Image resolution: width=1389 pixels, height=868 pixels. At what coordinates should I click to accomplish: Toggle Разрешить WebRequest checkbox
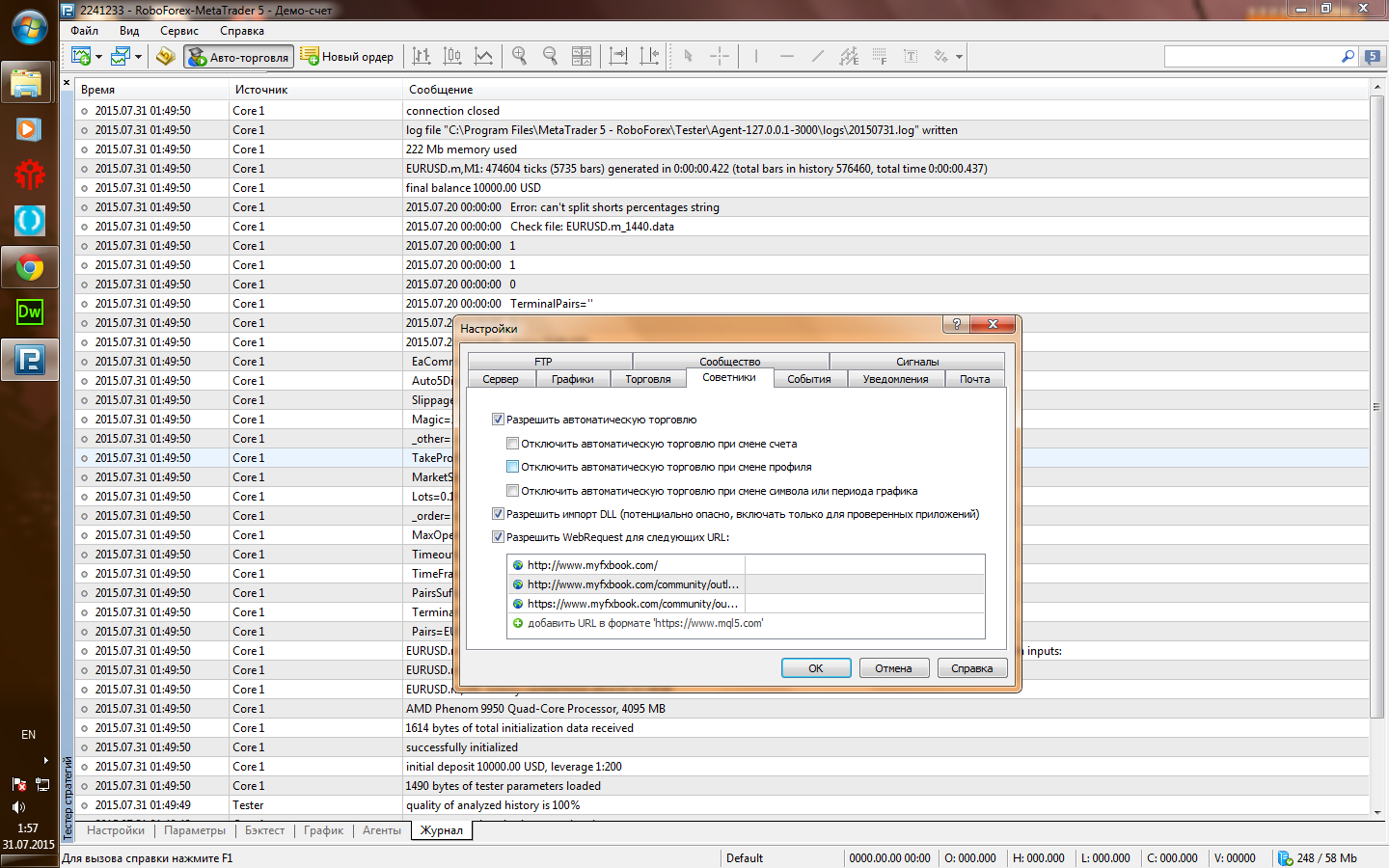pyautogui.click(x=498, y=537)
